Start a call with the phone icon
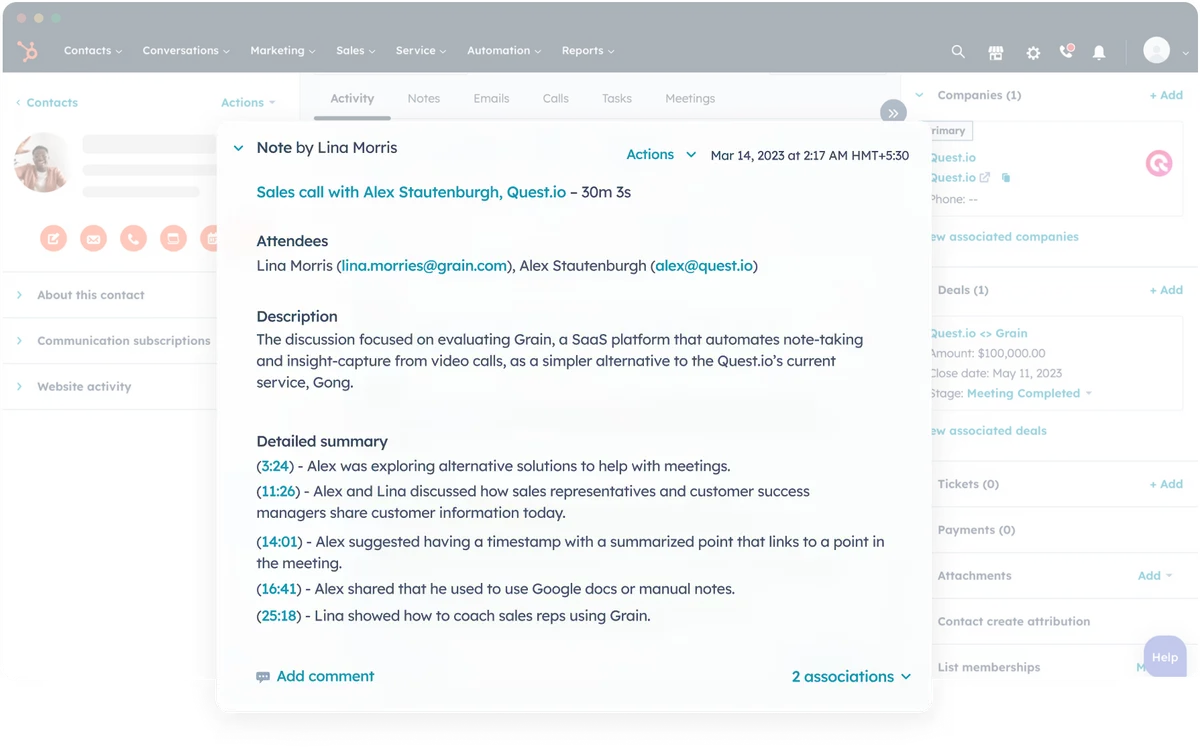This screenshot has width=1200, height=752. pyautogui.click(x=133, y=238)
